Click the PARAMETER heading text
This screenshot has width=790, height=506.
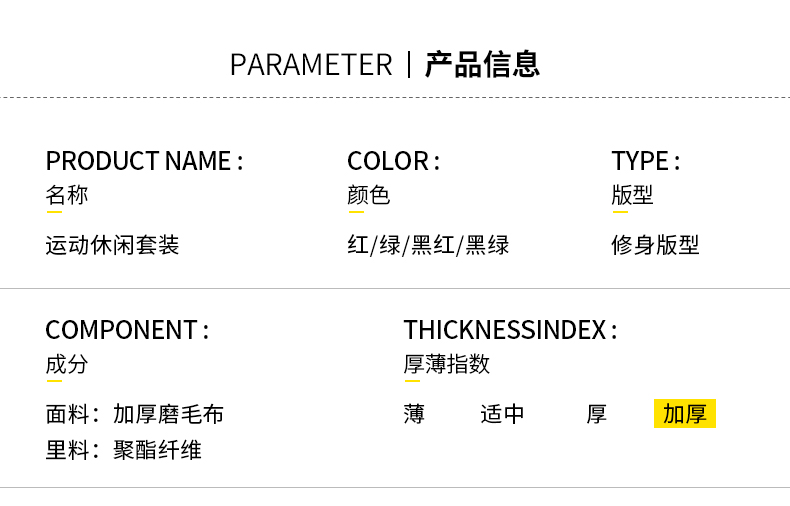coord(311,65)
